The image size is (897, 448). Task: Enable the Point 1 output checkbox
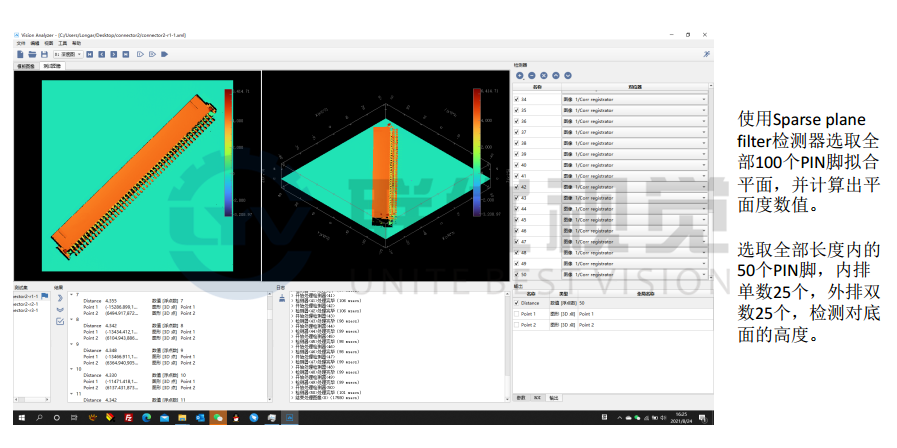click(518, 313)
